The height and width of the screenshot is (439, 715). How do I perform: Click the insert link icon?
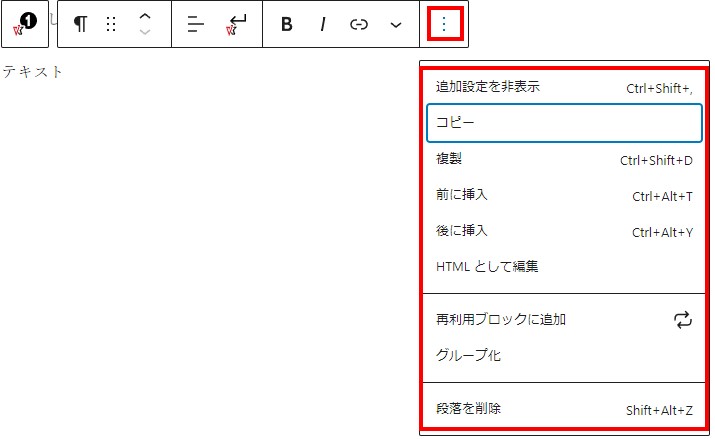359,25
